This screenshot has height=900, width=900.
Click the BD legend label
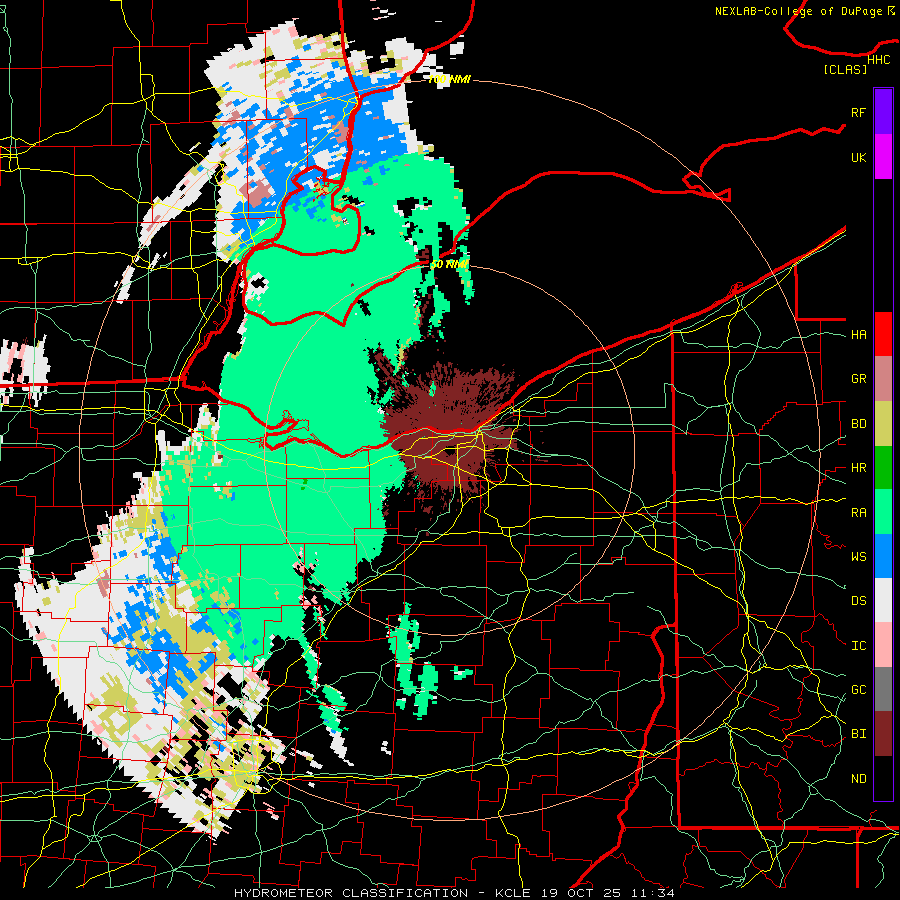tap(858, 424)
